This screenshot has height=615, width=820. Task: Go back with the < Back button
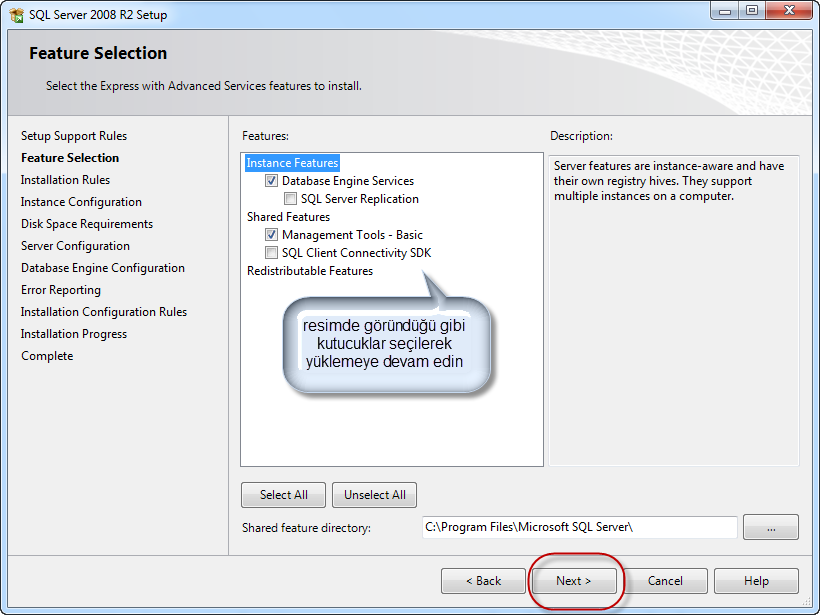(x=483, y=581)
